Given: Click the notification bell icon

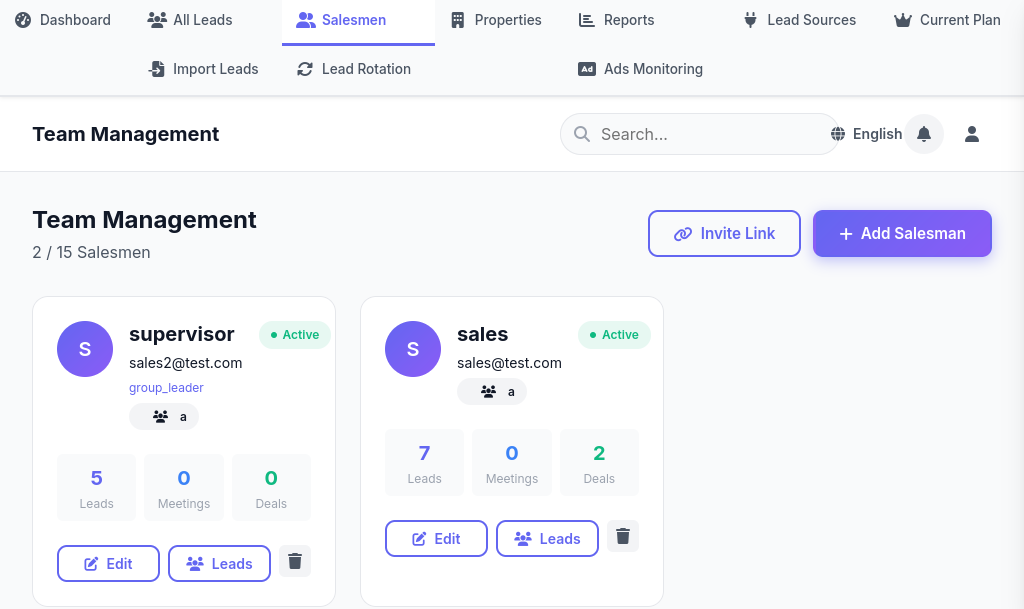Looking at the screenshot, I should [x=924, y=134].
